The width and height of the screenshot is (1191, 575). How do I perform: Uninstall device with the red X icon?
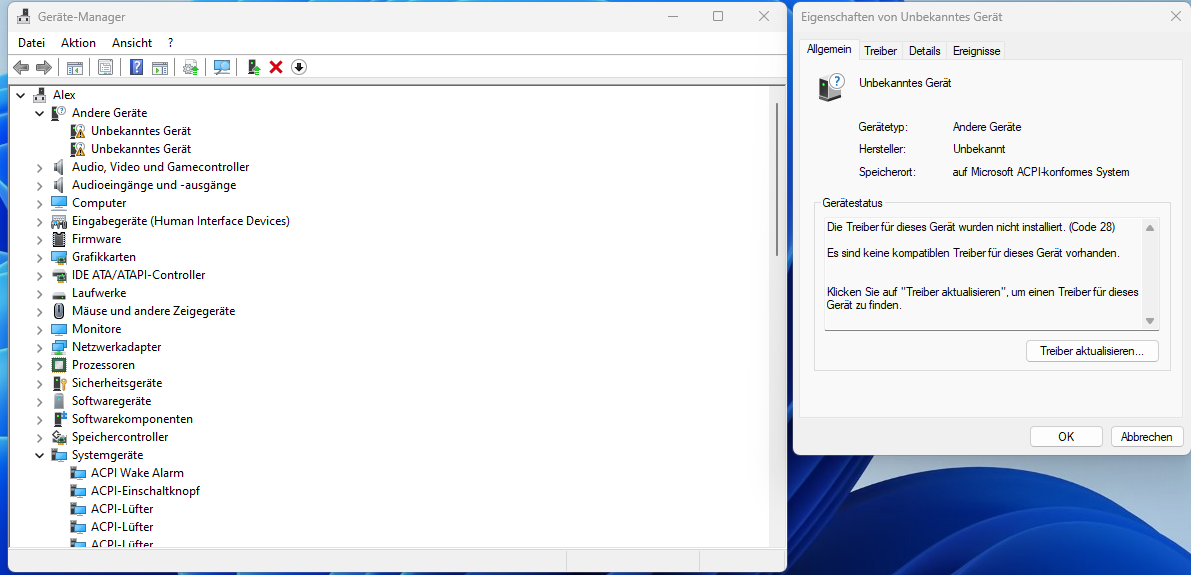tap(276, 68)
